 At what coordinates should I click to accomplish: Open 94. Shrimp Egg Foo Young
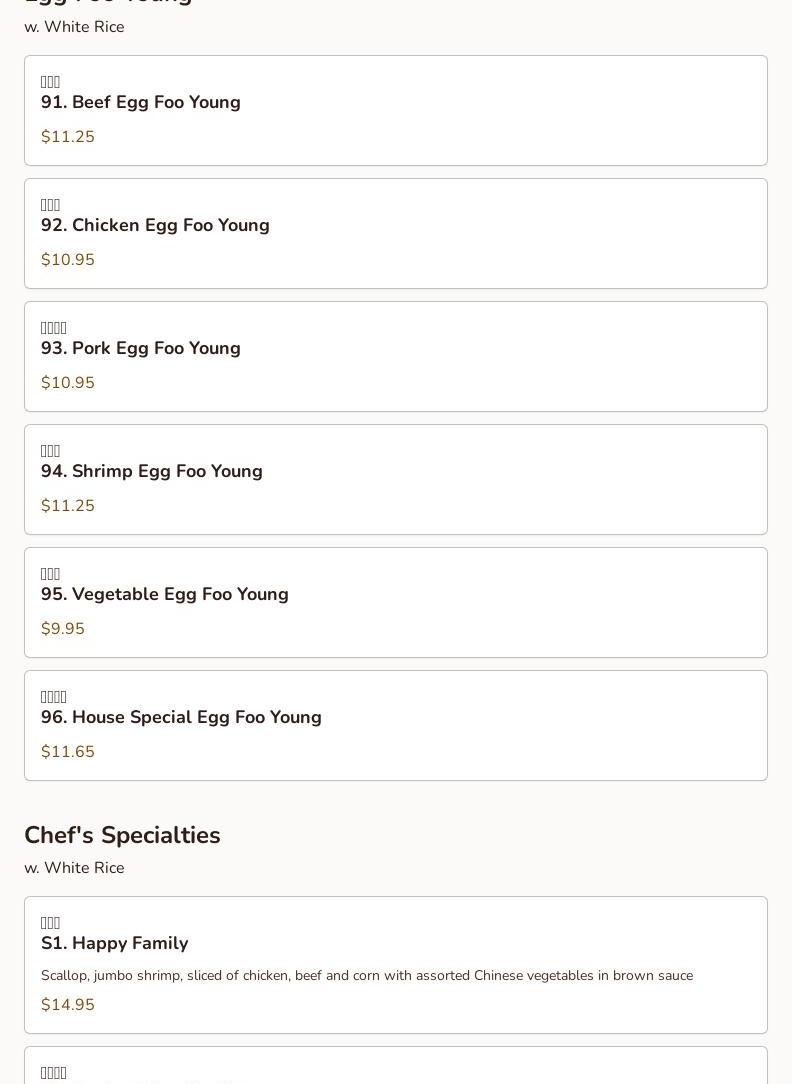(152, 471)
